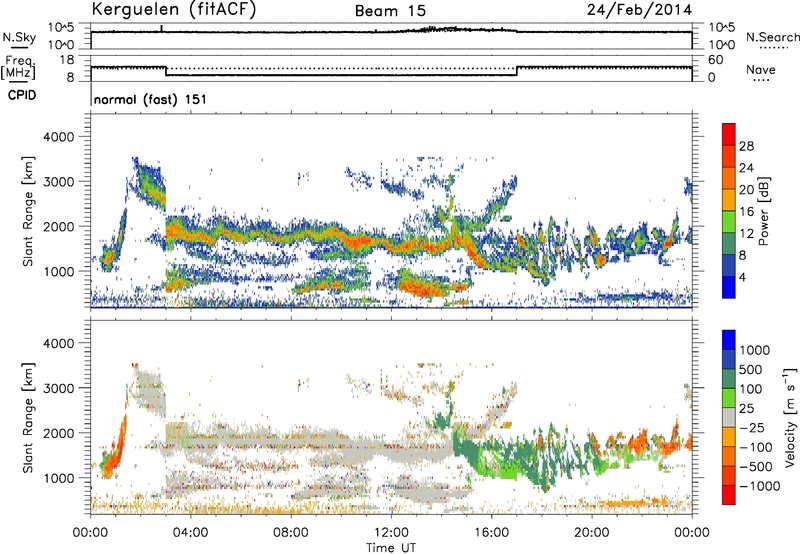Pick the teal 8–12 dB Power colorbar swatch
Screen dimensions: 800x554
[729, 243]
